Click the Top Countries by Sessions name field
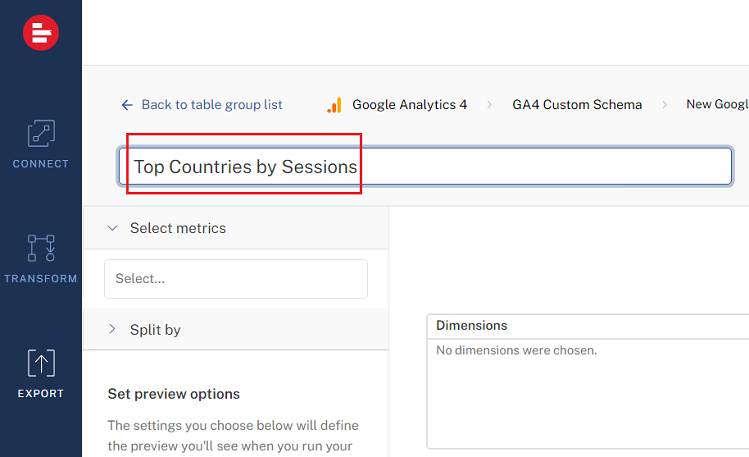This screenshot has height=457, width=749. pyautogui.click(x=425, y=166)
